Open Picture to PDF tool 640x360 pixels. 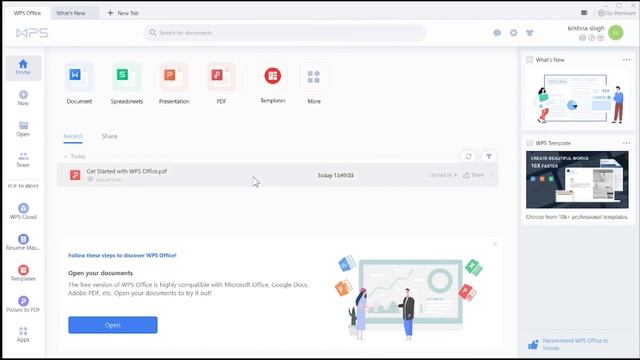23,304
